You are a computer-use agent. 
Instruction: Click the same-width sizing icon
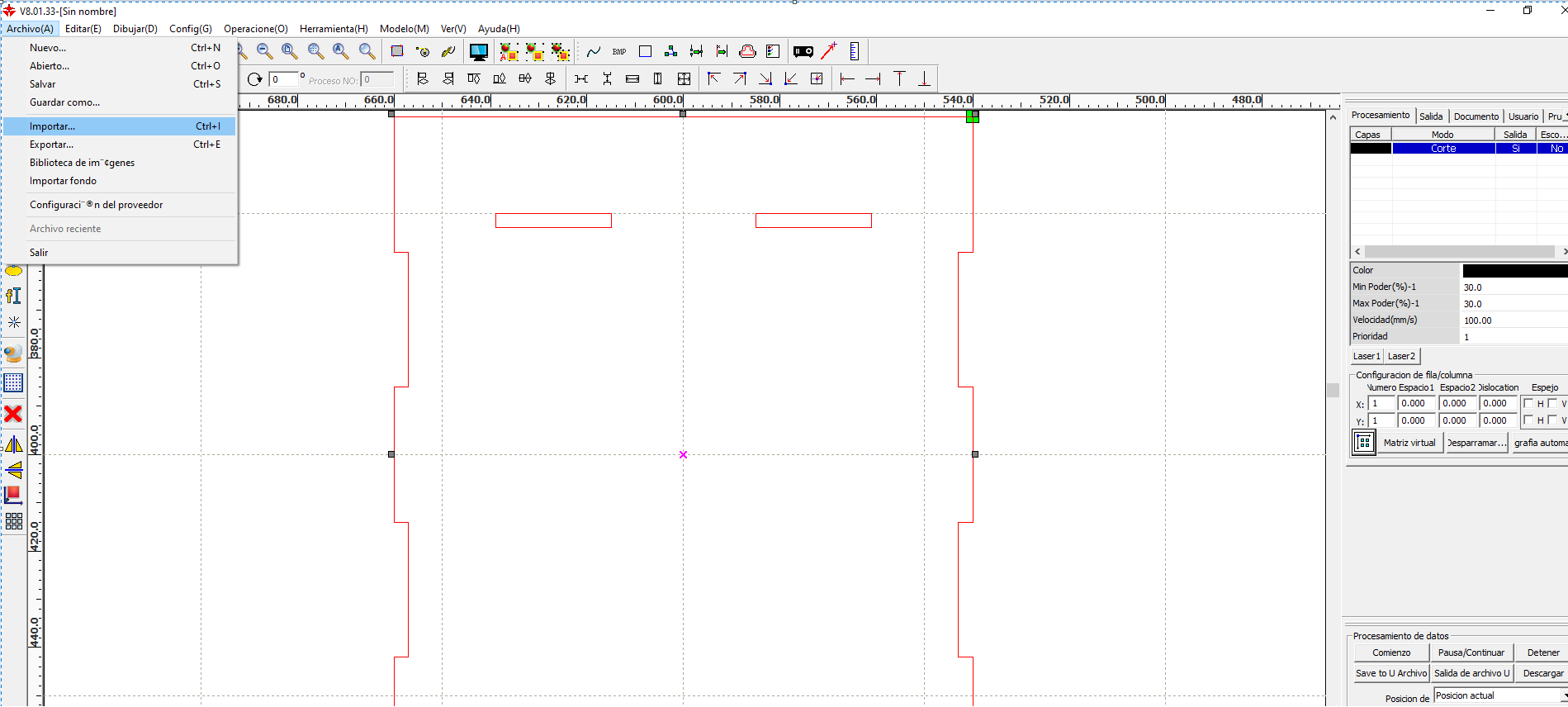pyautogui.click(x=632, y=78)
